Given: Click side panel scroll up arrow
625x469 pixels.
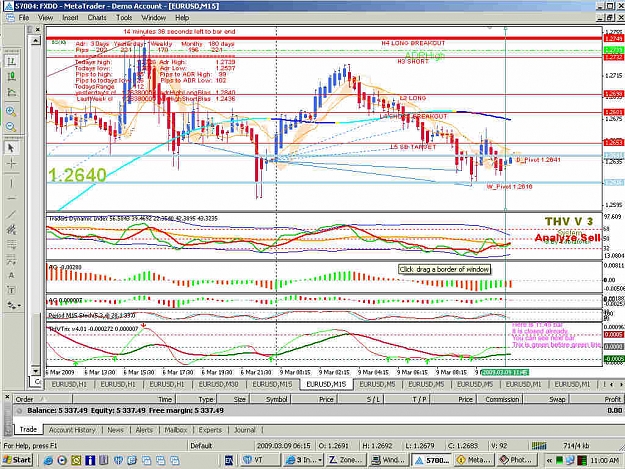Looking at the screenshot, I should [35, 41].
